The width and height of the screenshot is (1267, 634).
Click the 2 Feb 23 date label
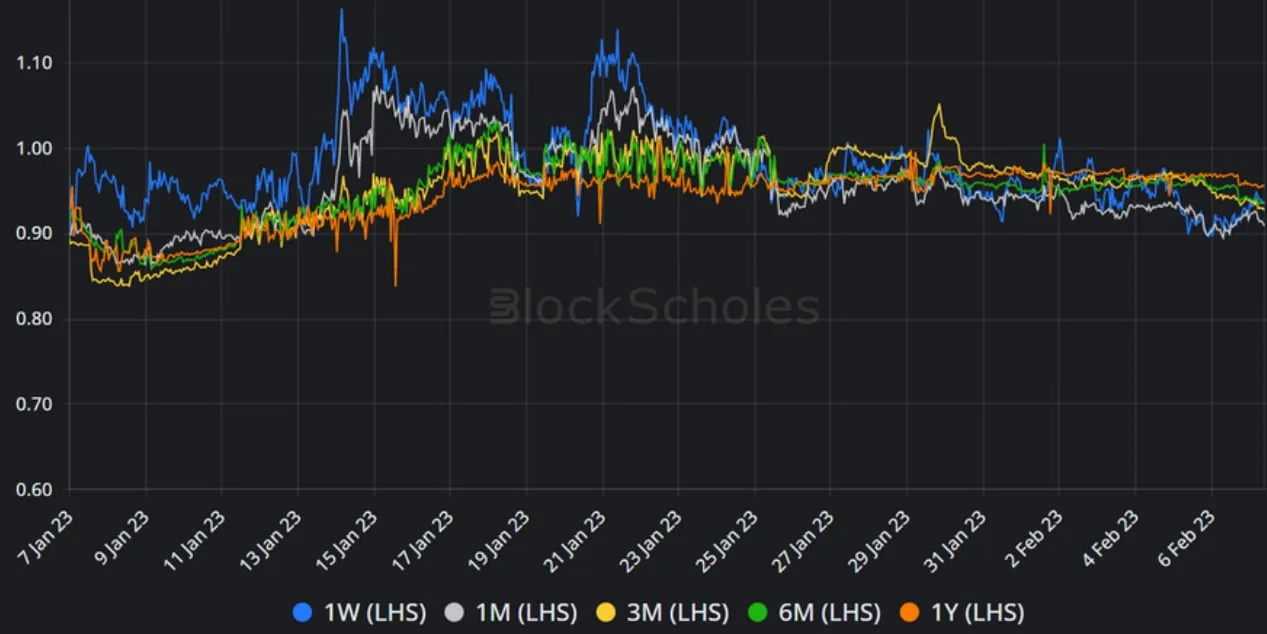click(x=1035, y=540)
